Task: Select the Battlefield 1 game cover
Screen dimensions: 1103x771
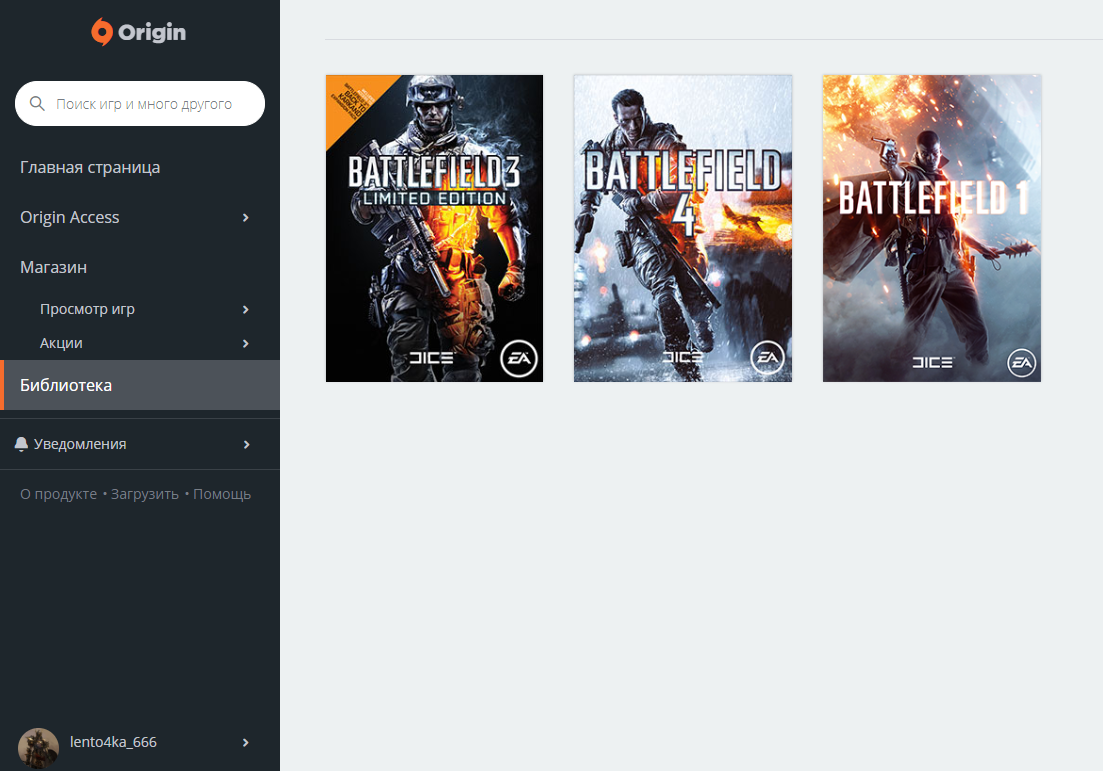Action: [x=932, y=229]
